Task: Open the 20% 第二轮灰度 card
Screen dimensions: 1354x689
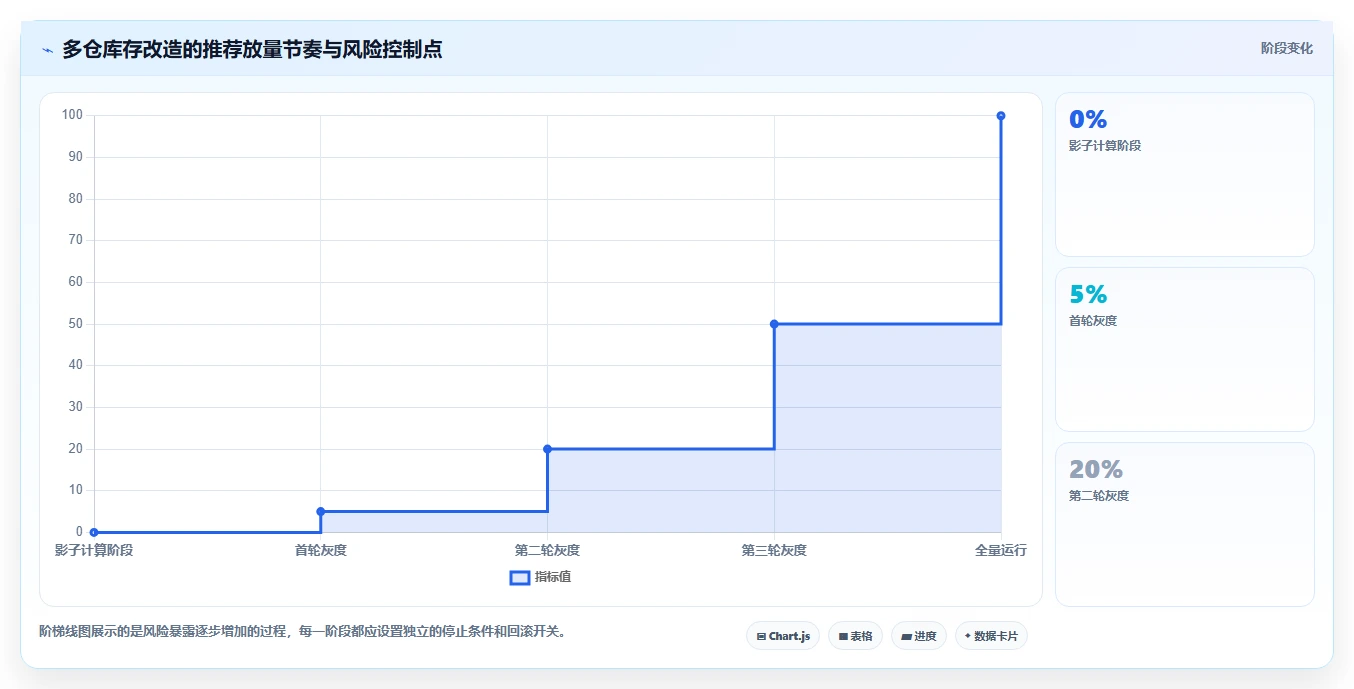Action: 1184,524
